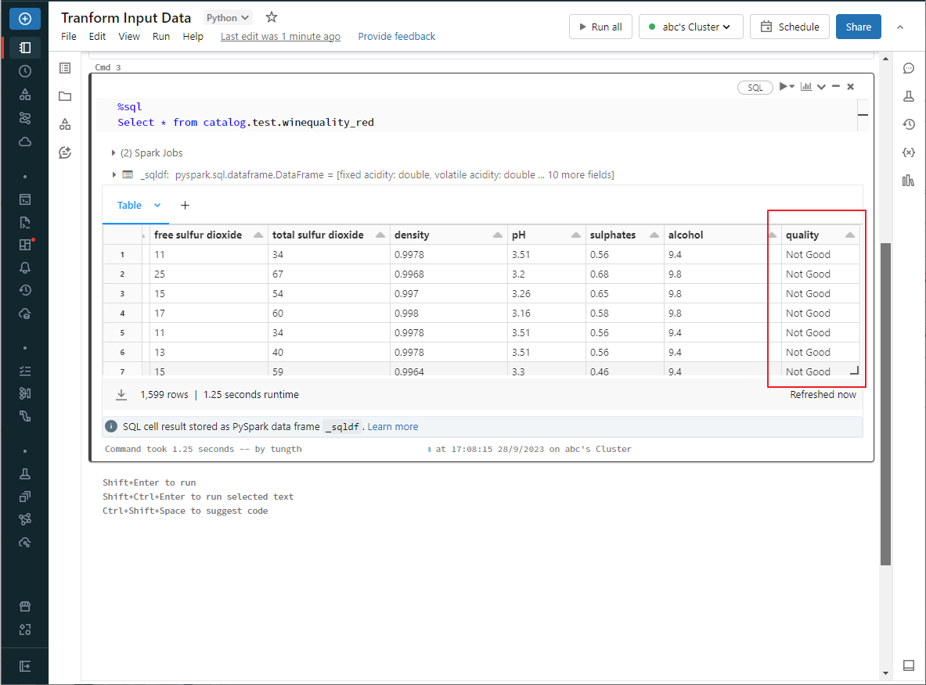The width and height of the screenshot is (926, 685).
Task: Open the abc's Cluster dropdown
Action: click(690, 27)
